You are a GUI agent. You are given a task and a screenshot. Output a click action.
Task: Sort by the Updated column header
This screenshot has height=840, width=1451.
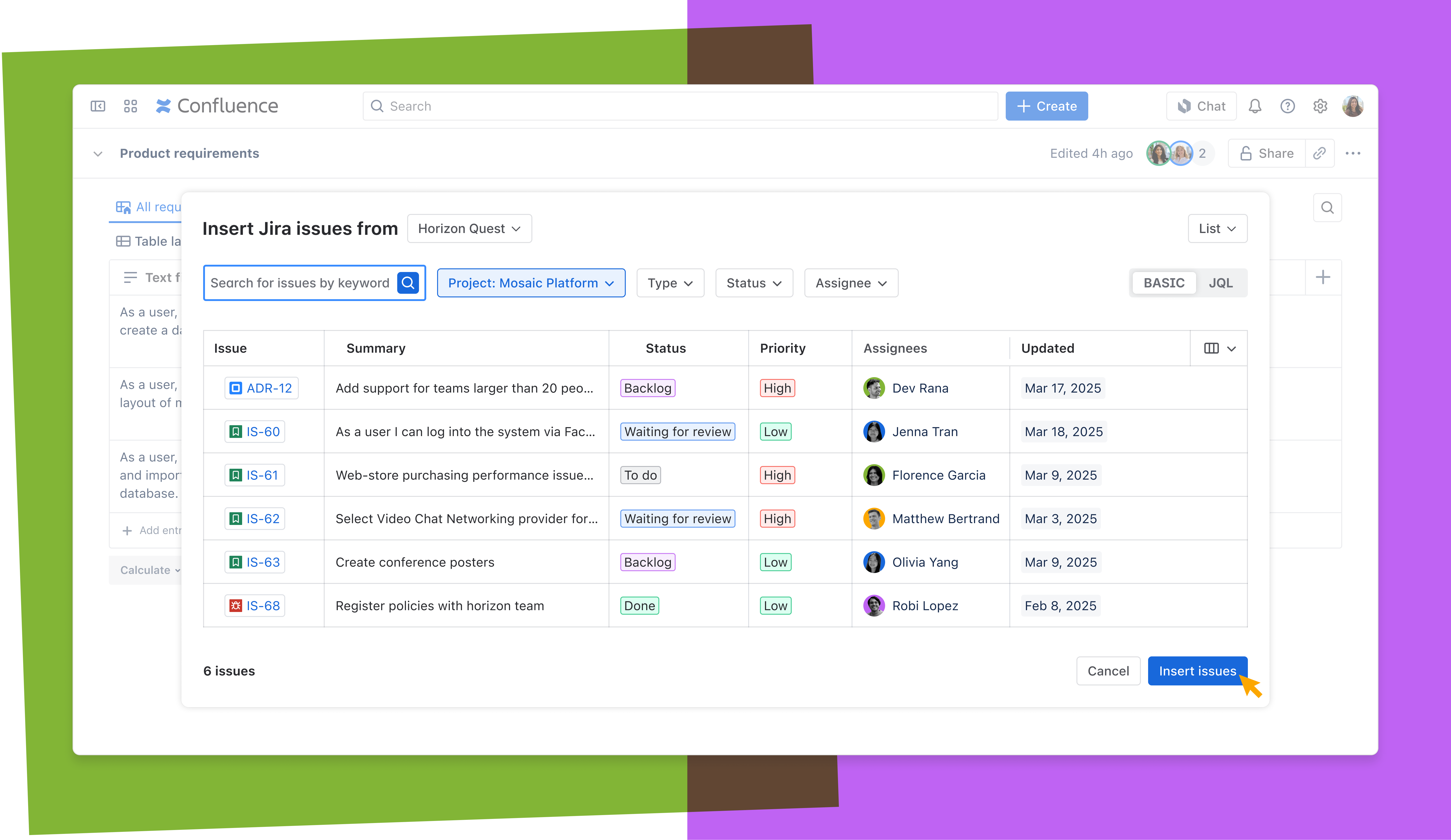[1047, 348]
